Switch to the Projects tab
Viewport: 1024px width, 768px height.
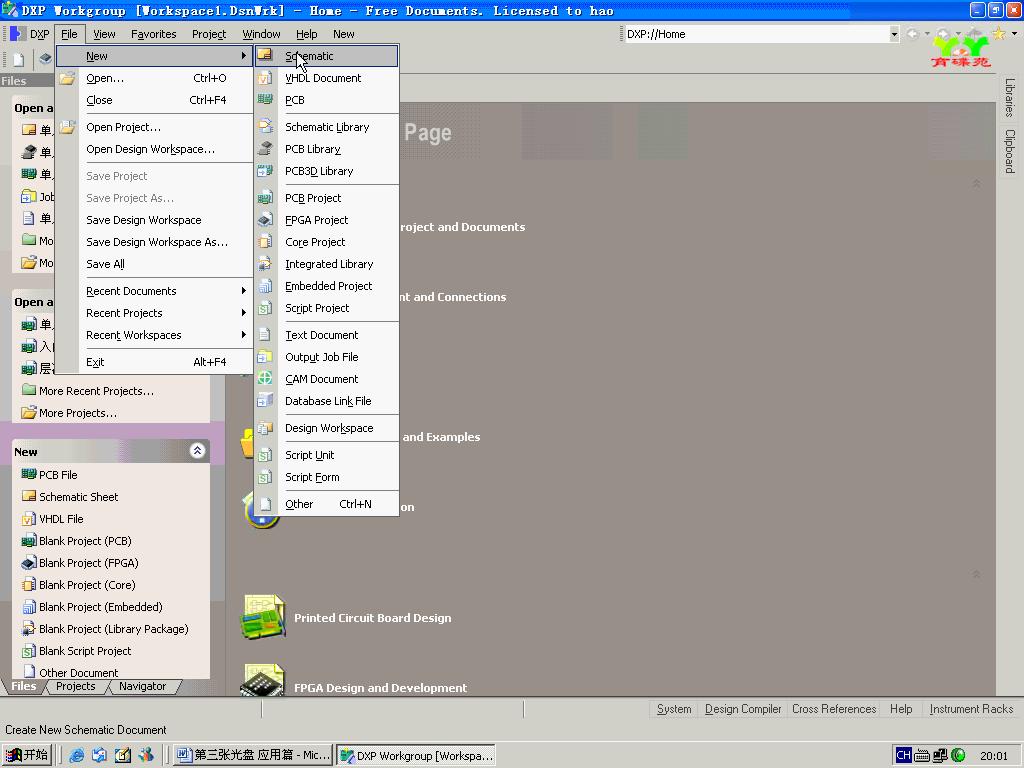76,686
